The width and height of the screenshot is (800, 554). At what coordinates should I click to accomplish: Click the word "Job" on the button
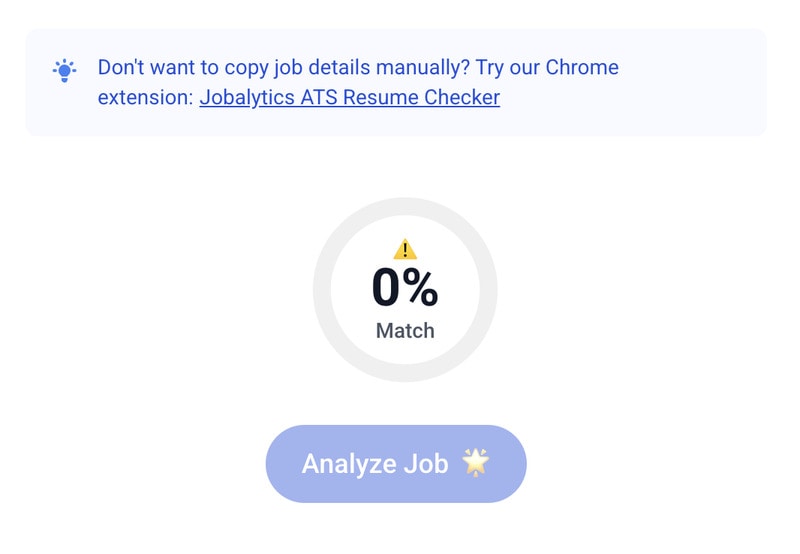point(426,464)
